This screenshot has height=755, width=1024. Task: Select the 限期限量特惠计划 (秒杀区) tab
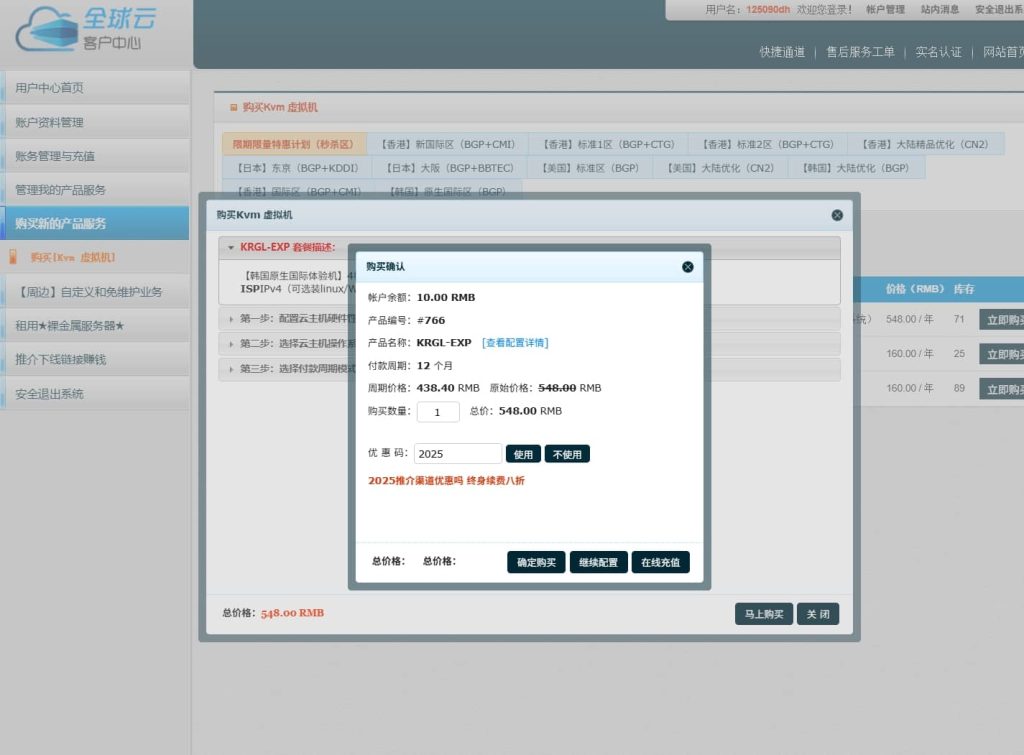[x=292, y=145]
